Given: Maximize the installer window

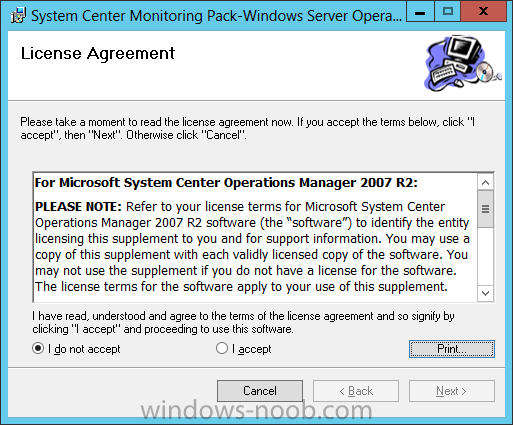Looking at the screenshot, I should click(x=448, y=12).
